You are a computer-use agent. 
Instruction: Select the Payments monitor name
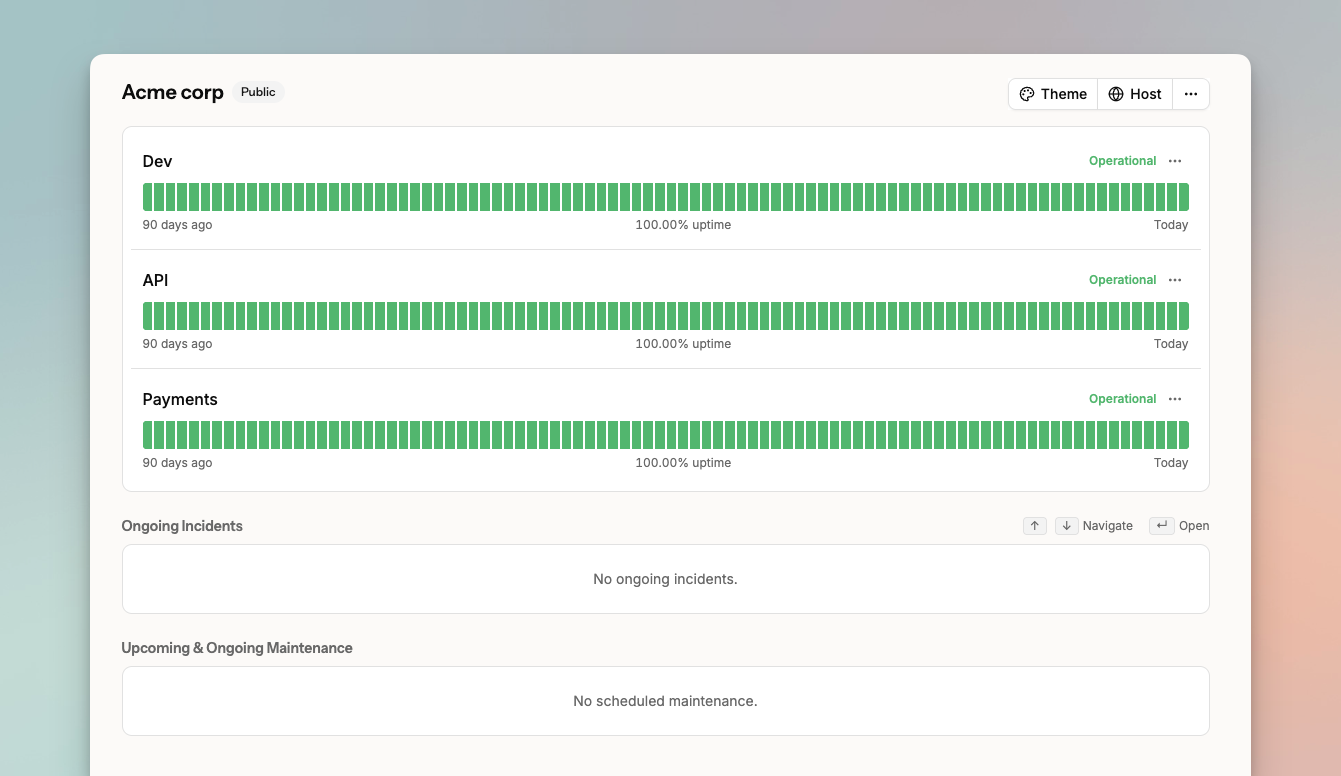180,399
